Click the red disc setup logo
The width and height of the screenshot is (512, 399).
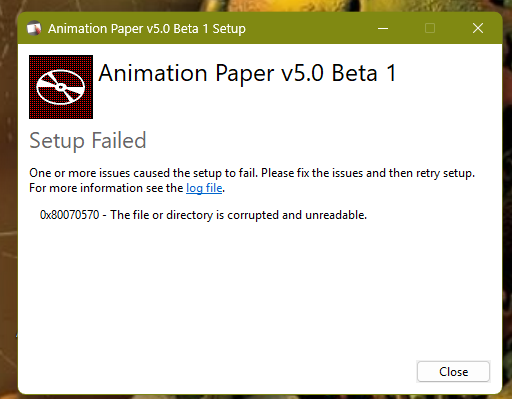[61, 87]
